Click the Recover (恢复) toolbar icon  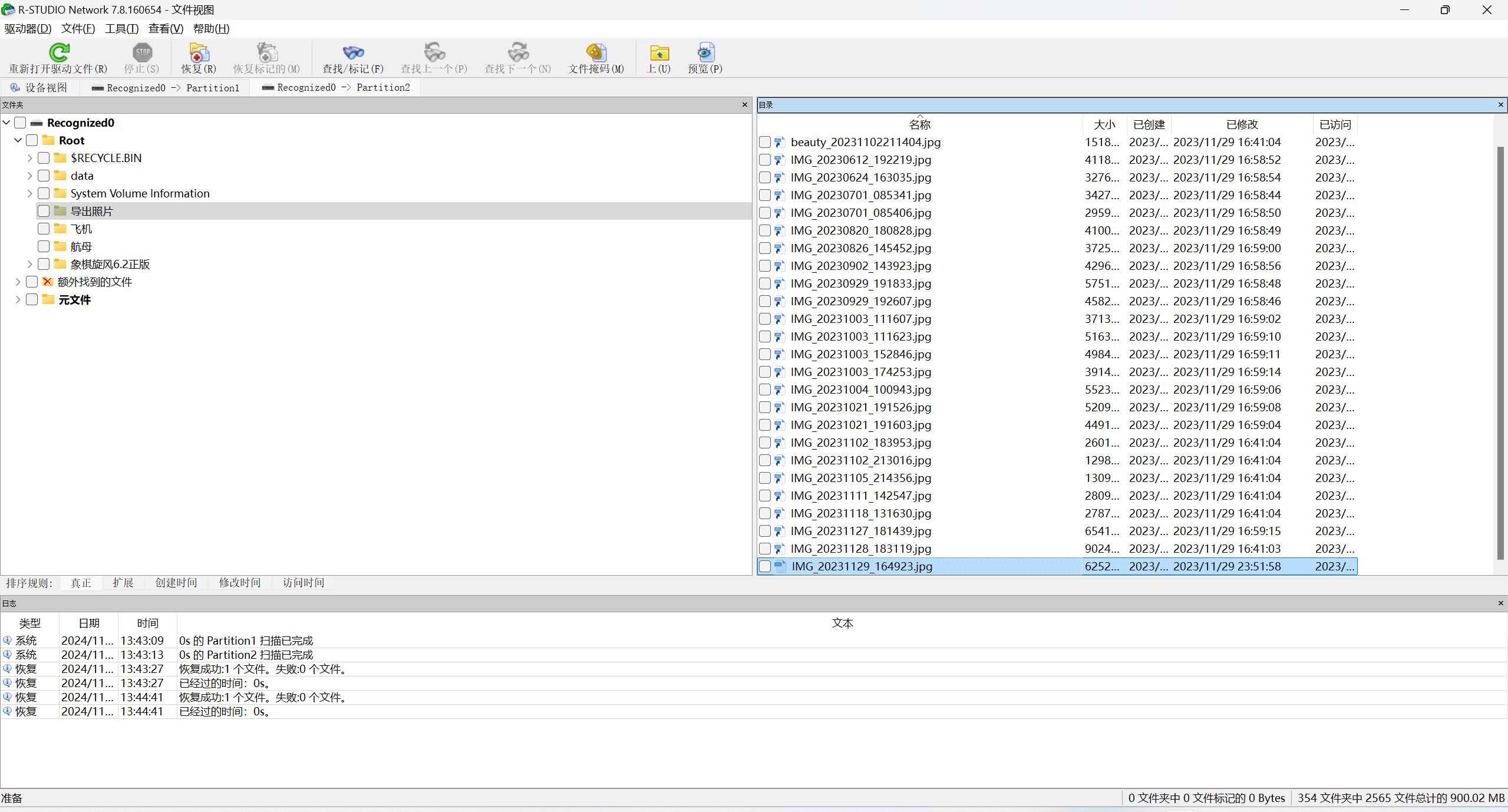(199, 53)
